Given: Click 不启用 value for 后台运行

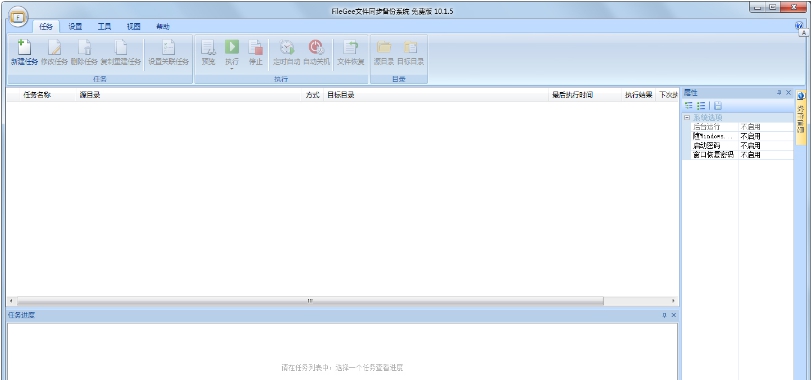Looking at the screenshot, I should pos(750,127).
